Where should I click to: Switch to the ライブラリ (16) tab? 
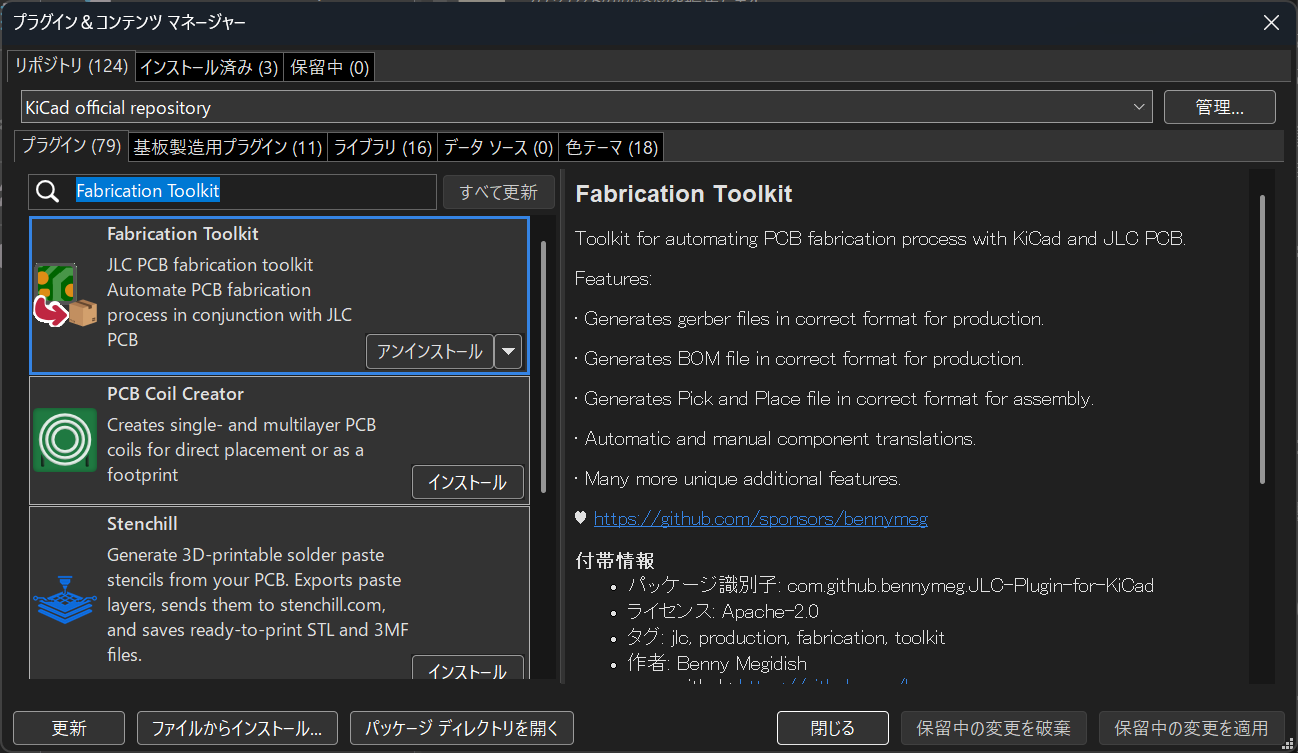383,148
